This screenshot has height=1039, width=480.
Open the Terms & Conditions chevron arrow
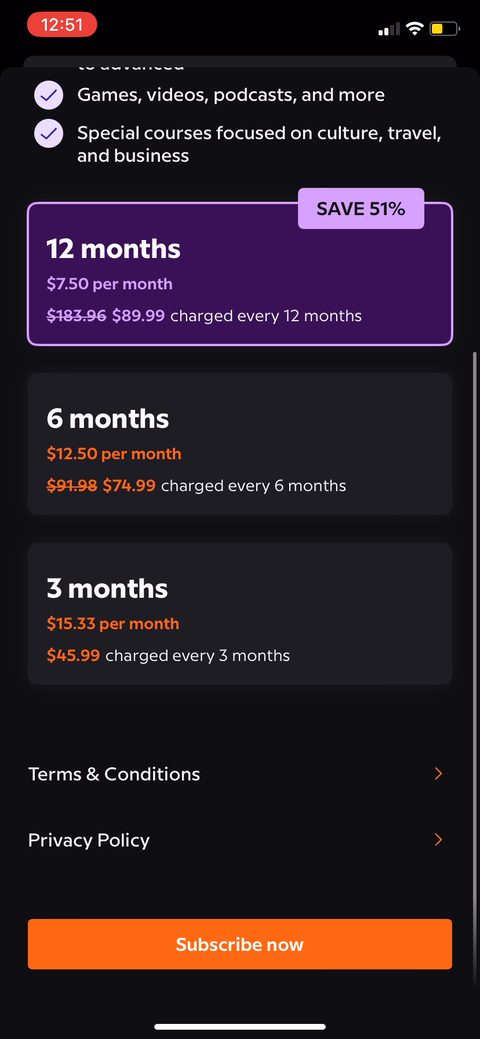[438, 773]
